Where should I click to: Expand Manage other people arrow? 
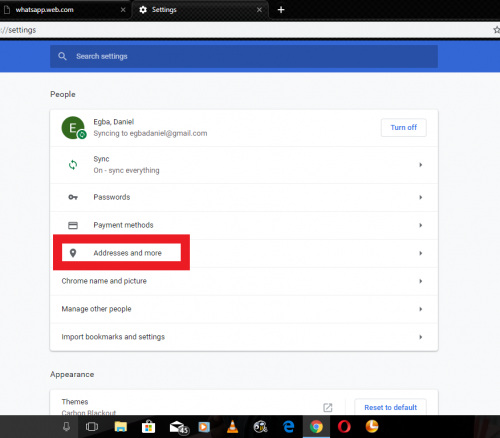[x=421, y=309]
